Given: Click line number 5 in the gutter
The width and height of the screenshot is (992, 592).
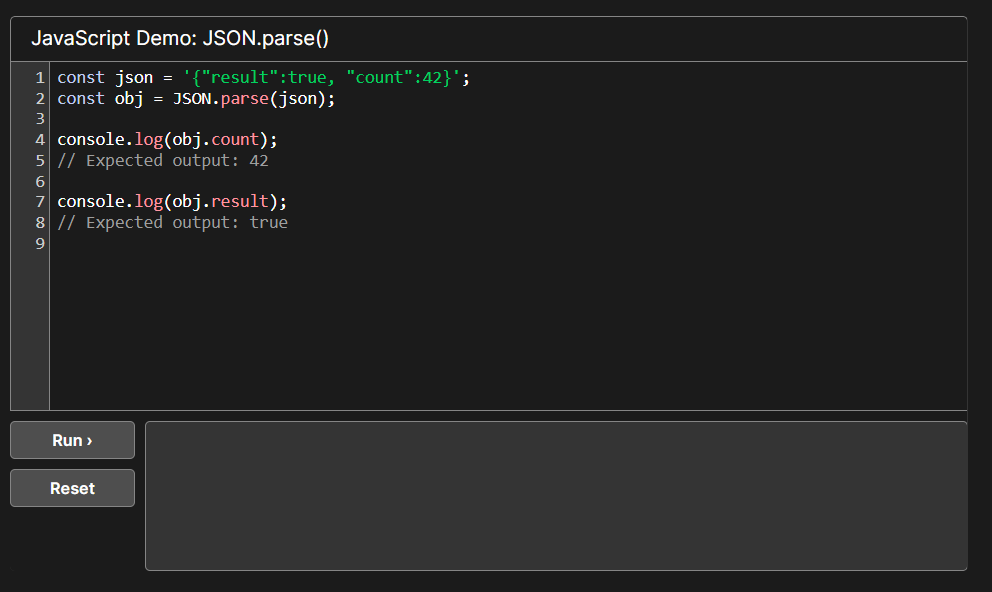Looking at the screenshot, I should (40, 161).
